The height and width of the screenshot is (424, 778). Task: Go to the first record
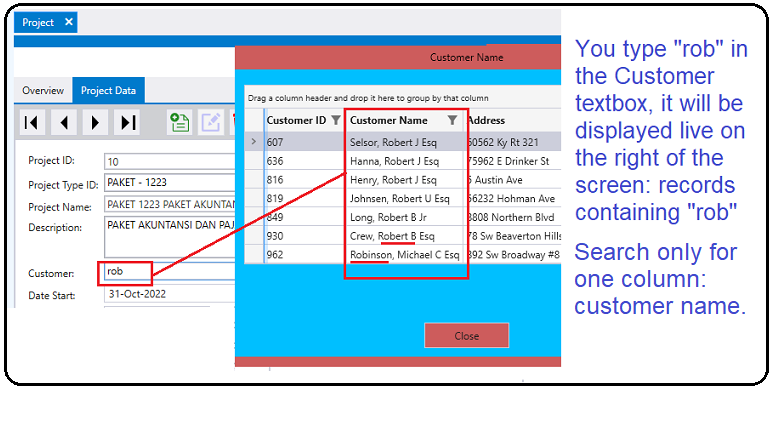(x=32, y=122)
